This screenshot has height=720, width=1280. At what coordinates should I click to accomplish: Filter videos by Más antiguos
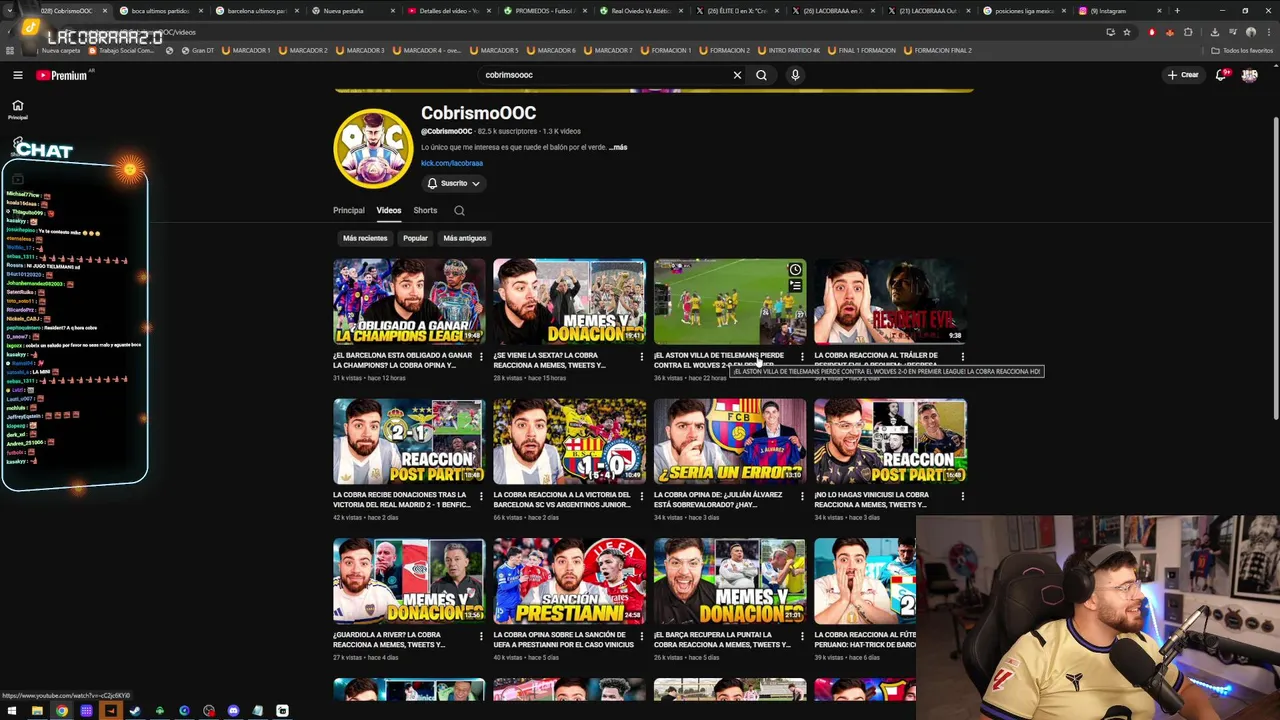(x=464, y=238)
